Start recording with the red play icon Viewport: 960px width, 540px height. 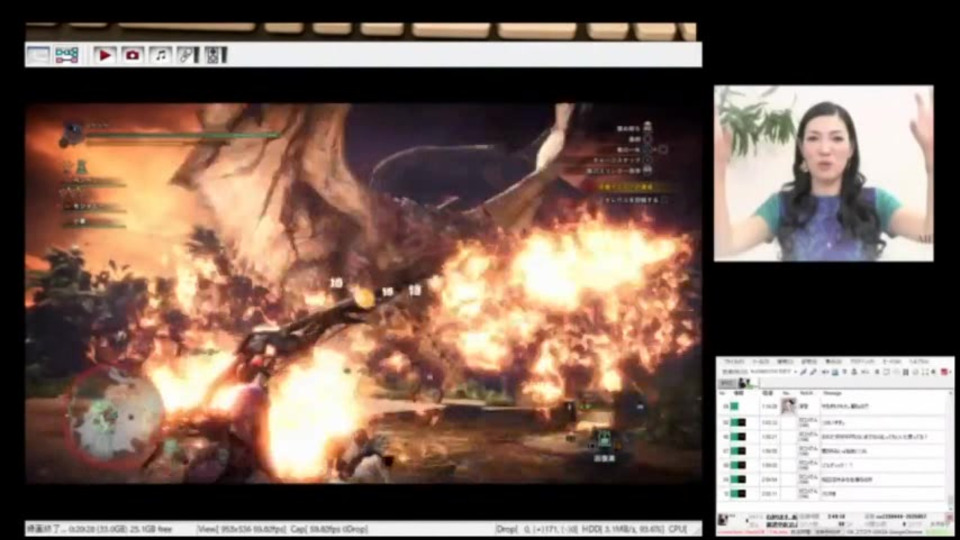(x=105, y=55)
